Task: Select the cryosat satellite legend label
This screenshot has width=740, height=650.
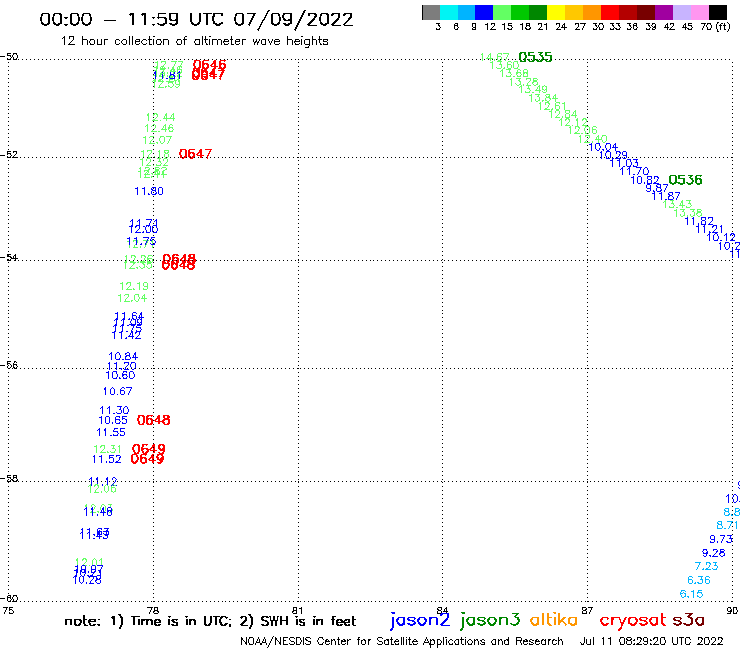Action: click(x=633, y=620)
